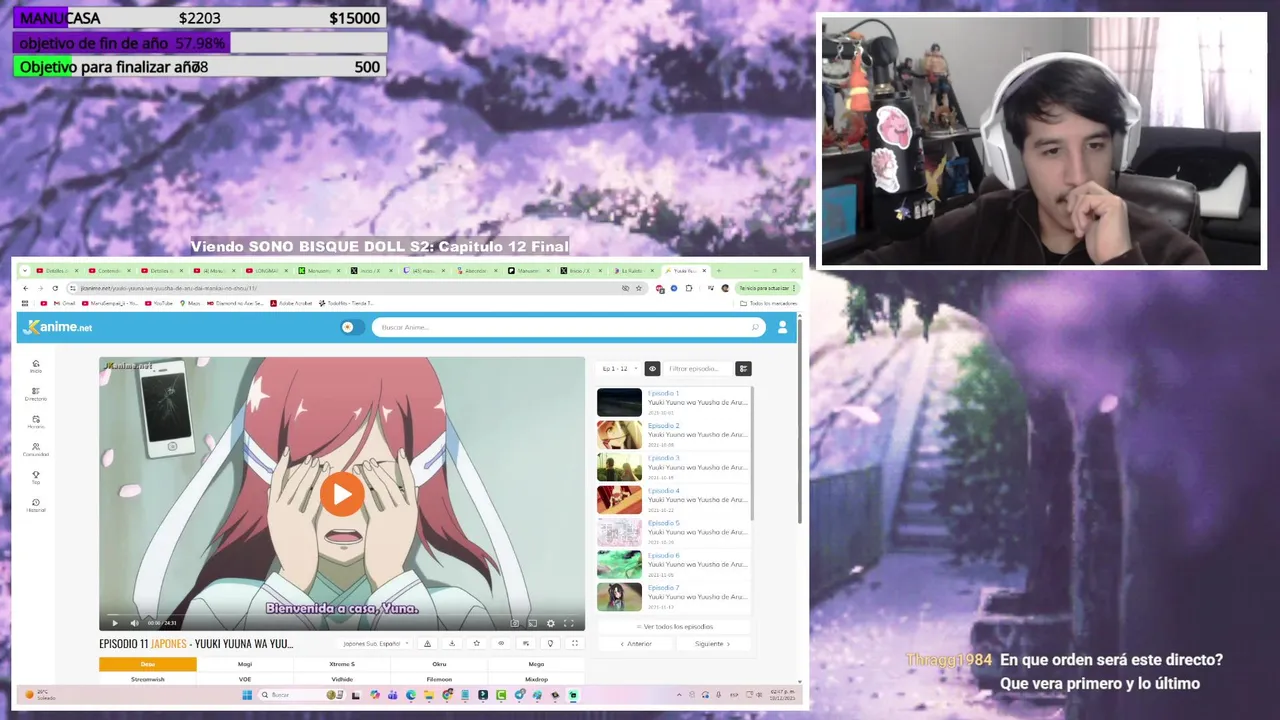1280x720 pixels.
Task: Open Horario in the left sidebar
Action: [36, 422]
